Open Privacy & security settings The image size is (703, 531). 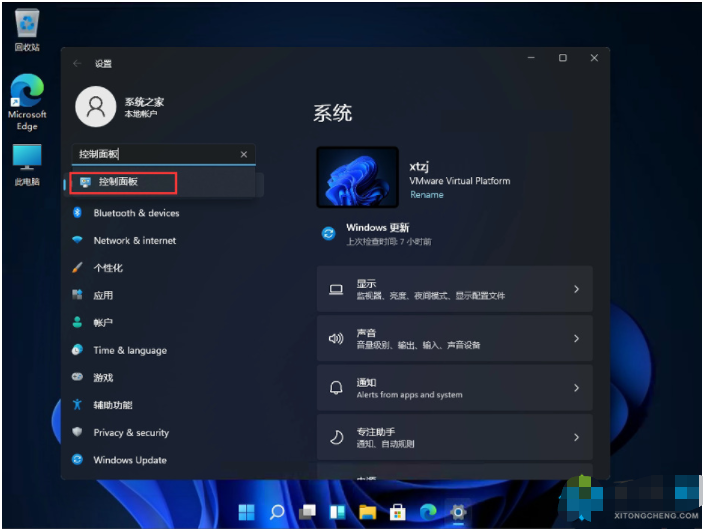[x=131, y=433]
